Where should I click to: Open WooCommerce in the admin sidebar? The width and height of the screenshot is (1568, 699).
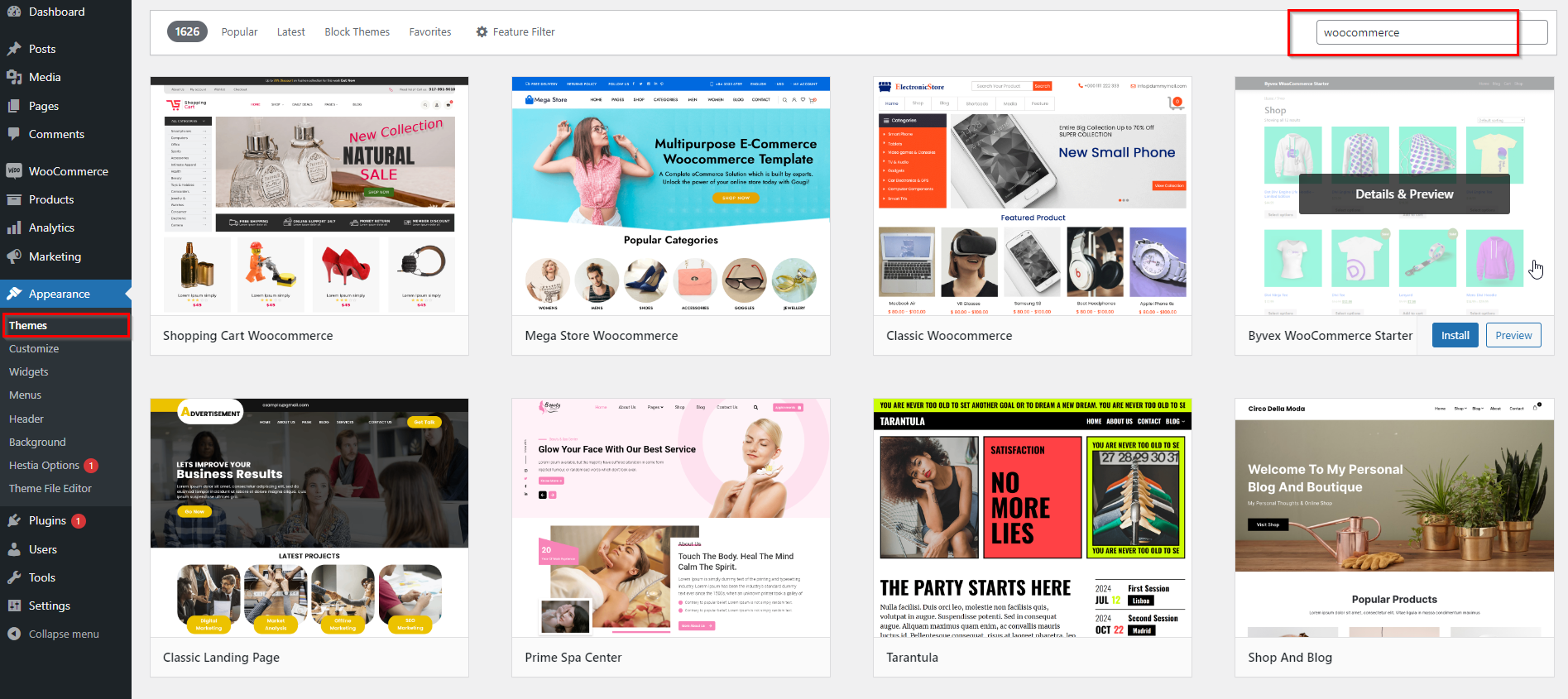click(65, 171)
